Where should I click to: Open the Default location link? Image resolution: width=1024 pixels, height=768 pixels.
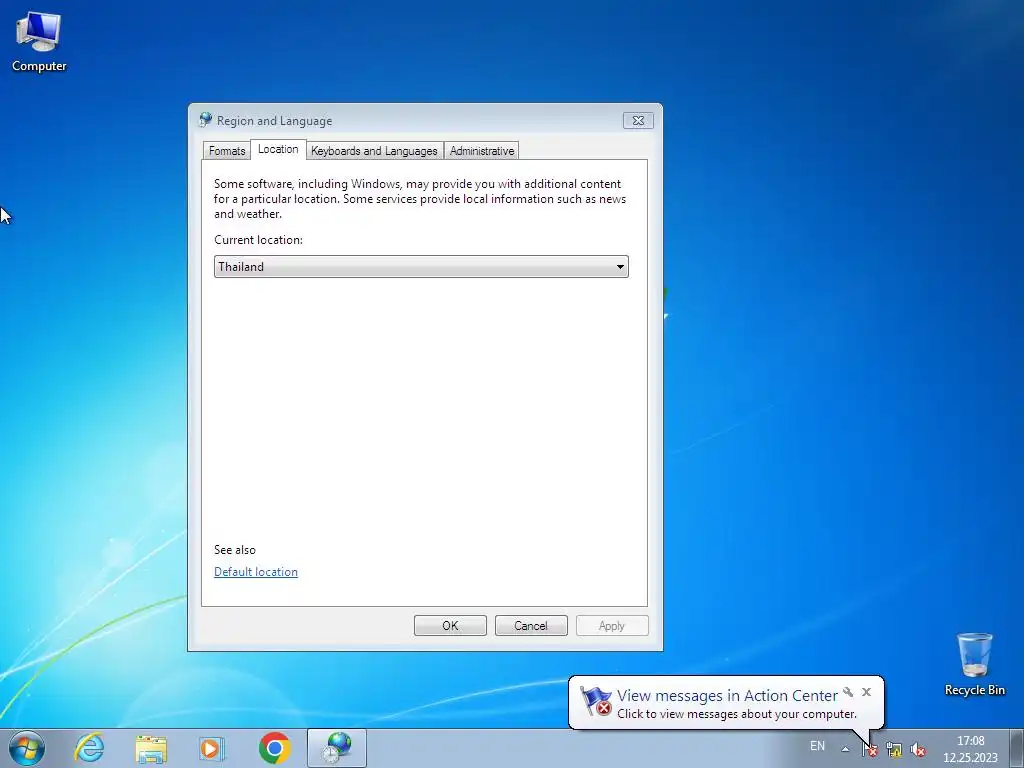[256, 571]
